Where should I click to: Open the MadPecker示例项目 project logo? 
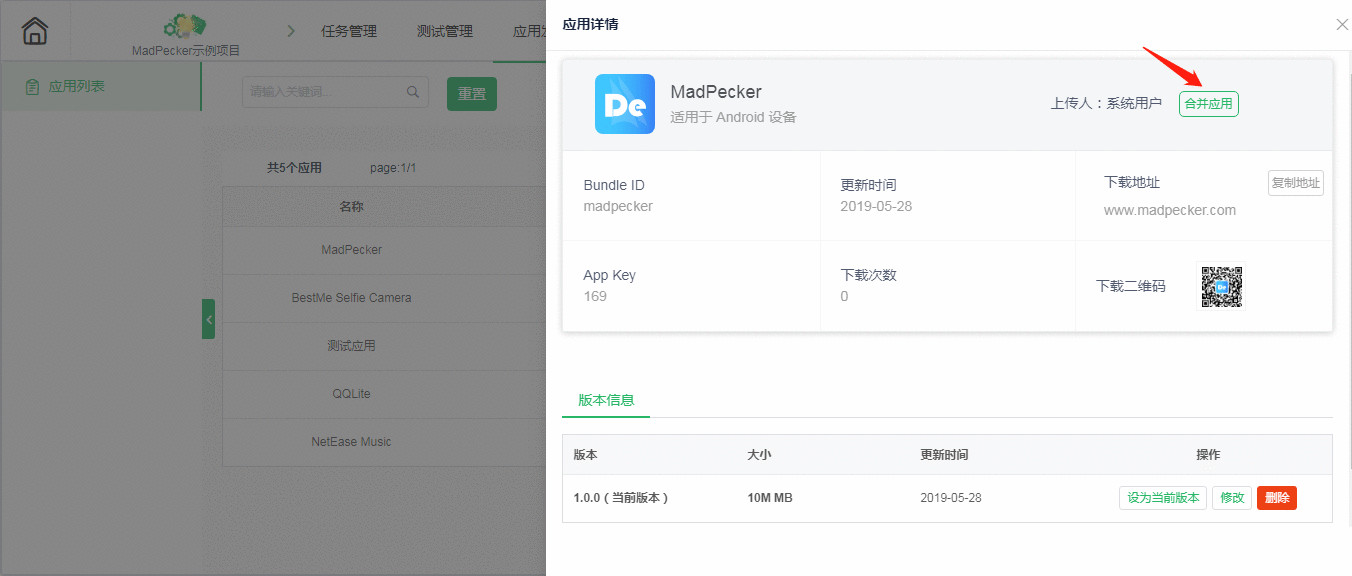185,26
